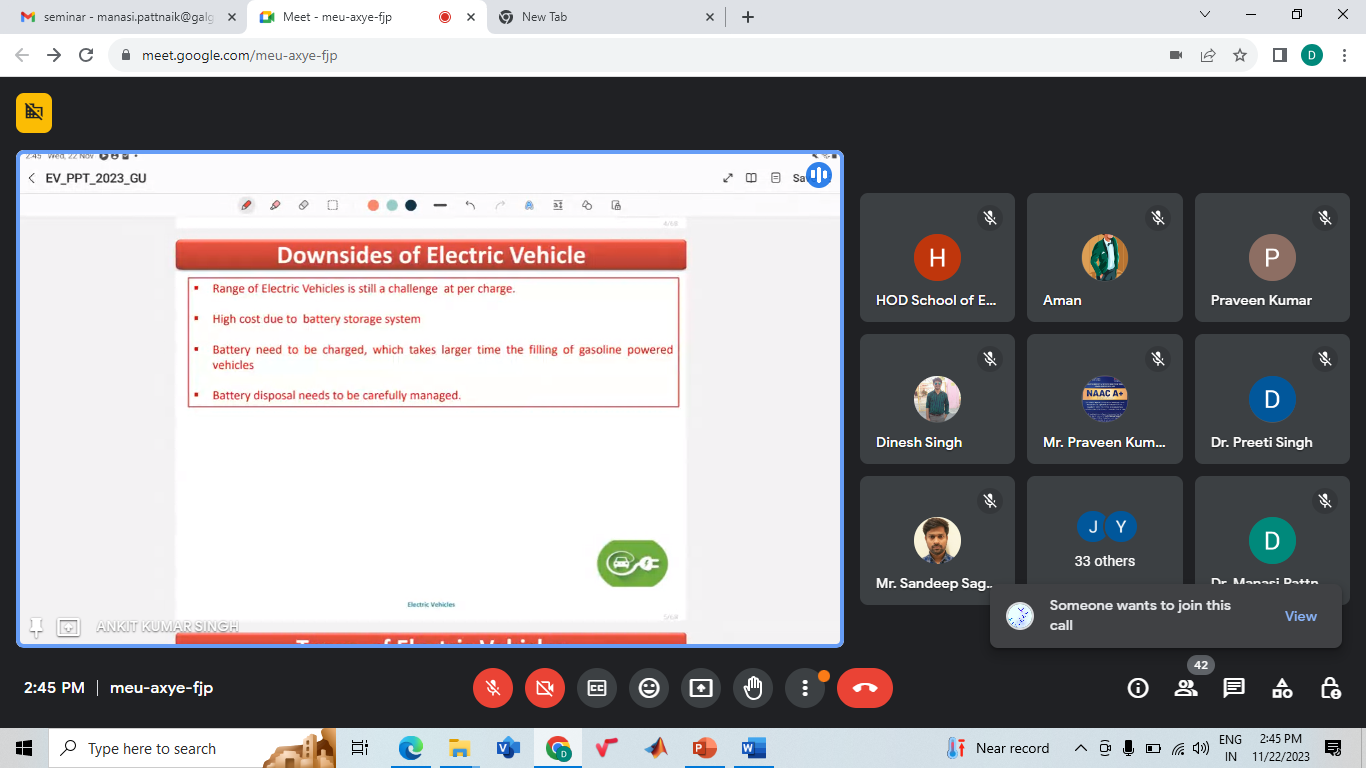Click the raise hand button
Image resolution: width=1366 pixels, height=768 pixels.
[x=753, y=688]
